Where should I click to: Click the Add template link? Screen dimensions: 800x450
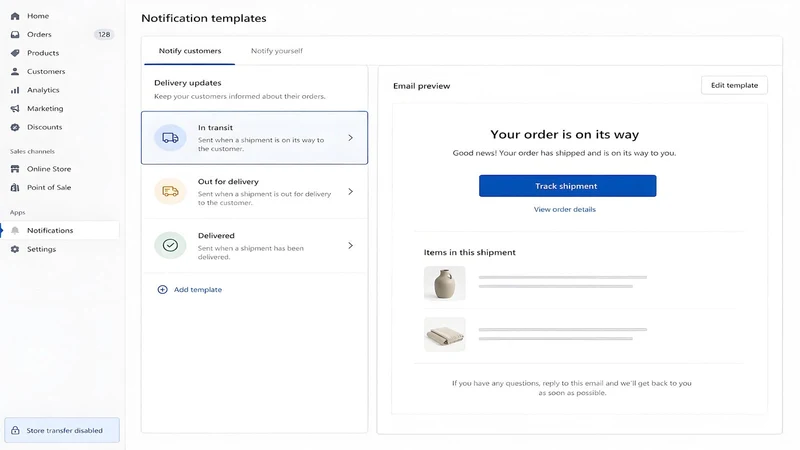(198, 289)
